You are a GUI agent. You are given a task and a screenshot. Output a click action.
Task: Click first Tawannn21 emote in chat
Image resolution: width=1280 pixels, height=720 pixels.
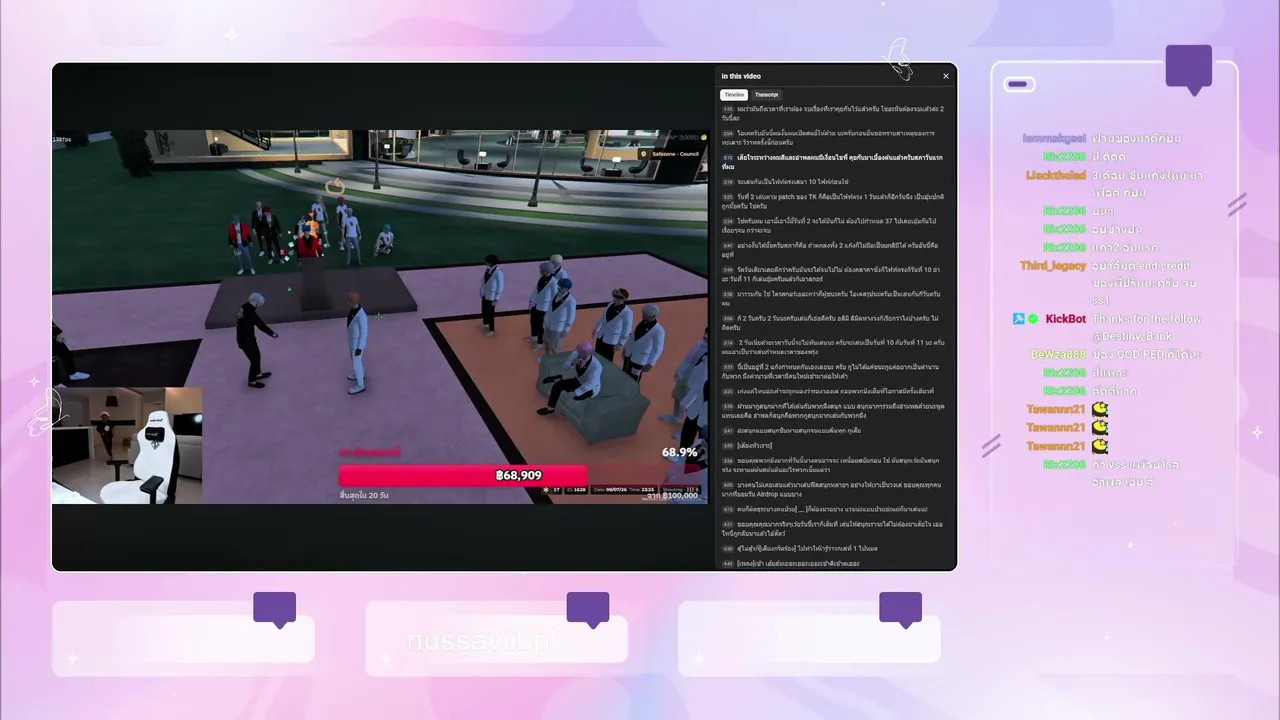point(1100,409)
